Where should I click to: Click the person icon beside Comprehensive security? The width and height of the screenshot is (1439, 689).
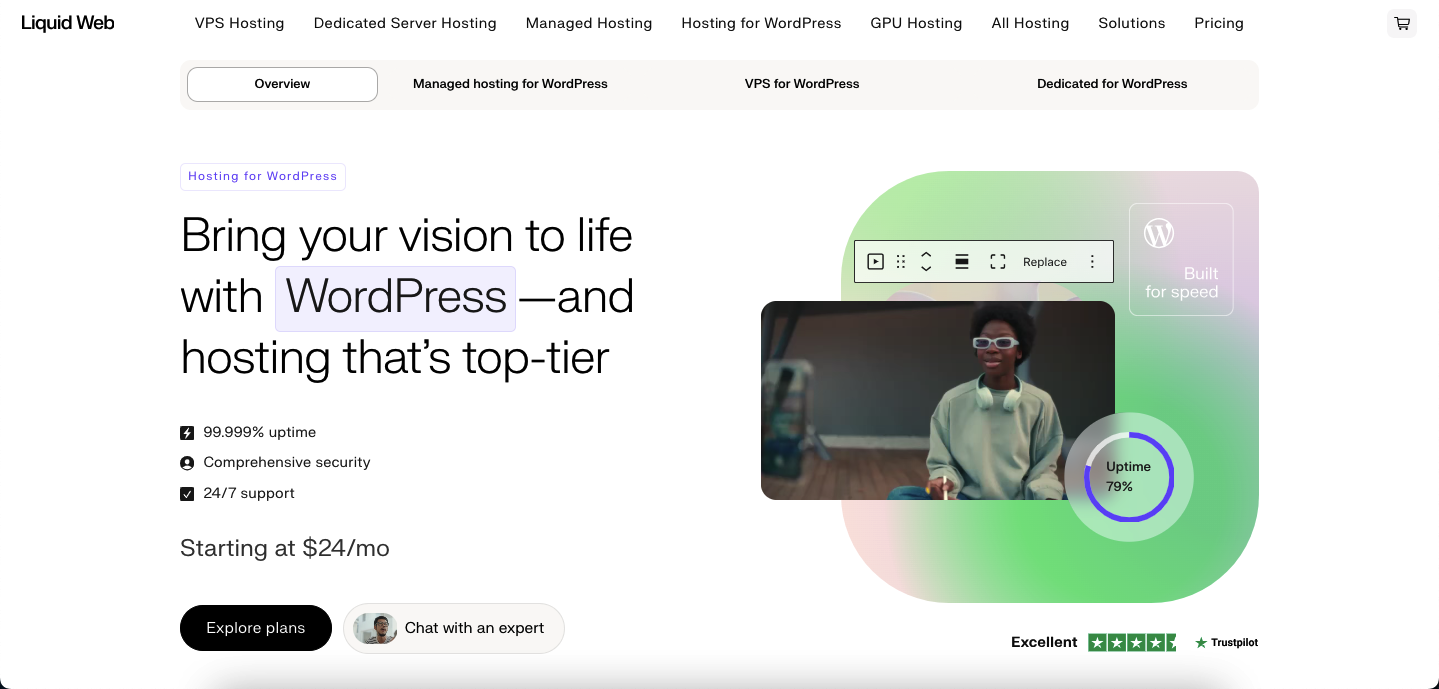[187, 463]
